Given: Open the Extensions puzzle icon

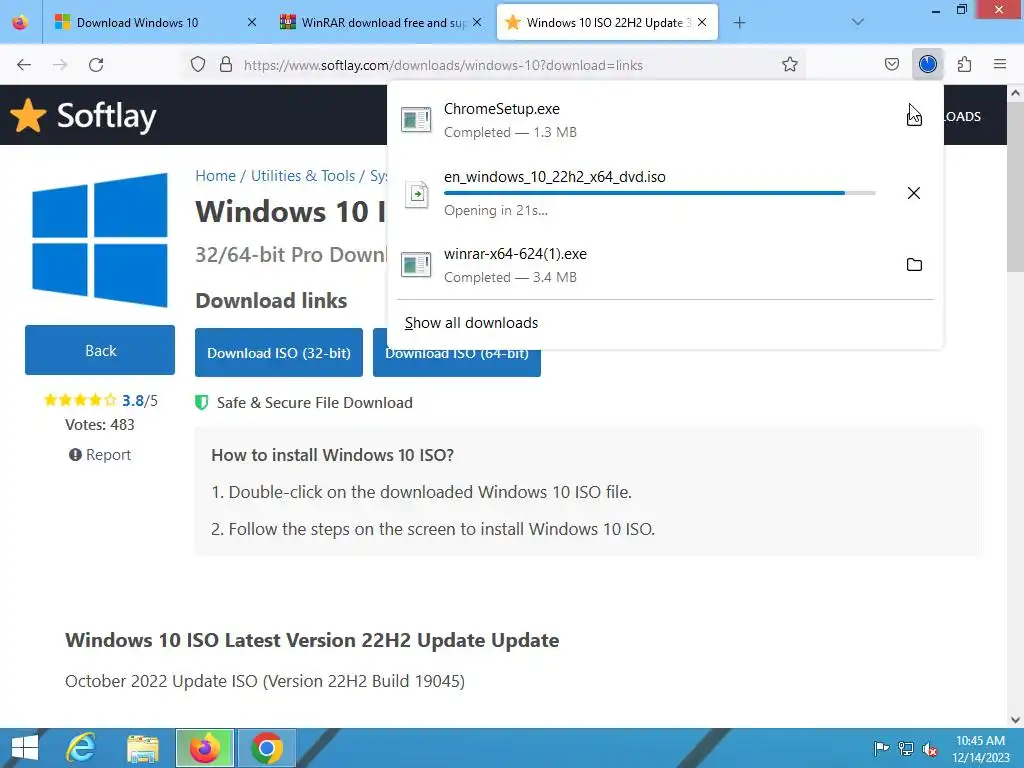Looking at the screenshot, I should [x=964, y=65].
